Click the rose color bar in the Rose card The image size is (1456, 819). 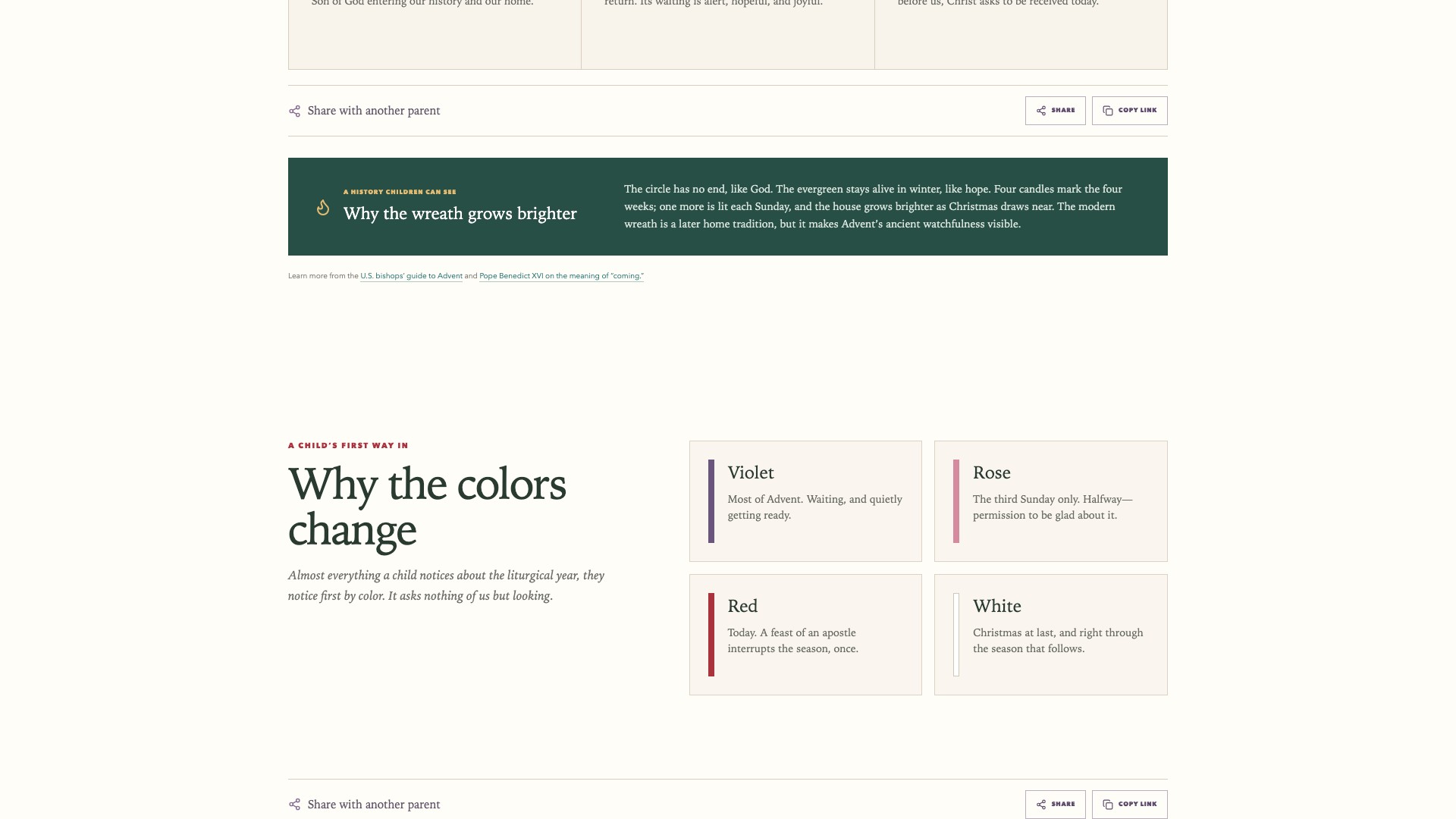pos(956,501)
